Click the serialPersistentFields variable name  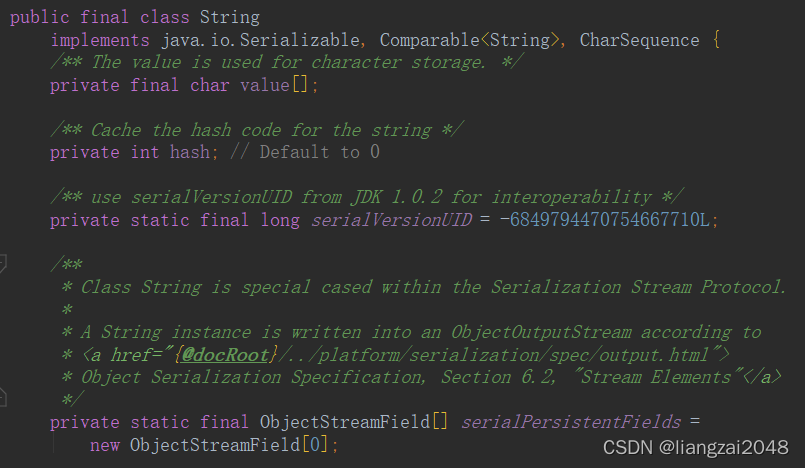571,422
